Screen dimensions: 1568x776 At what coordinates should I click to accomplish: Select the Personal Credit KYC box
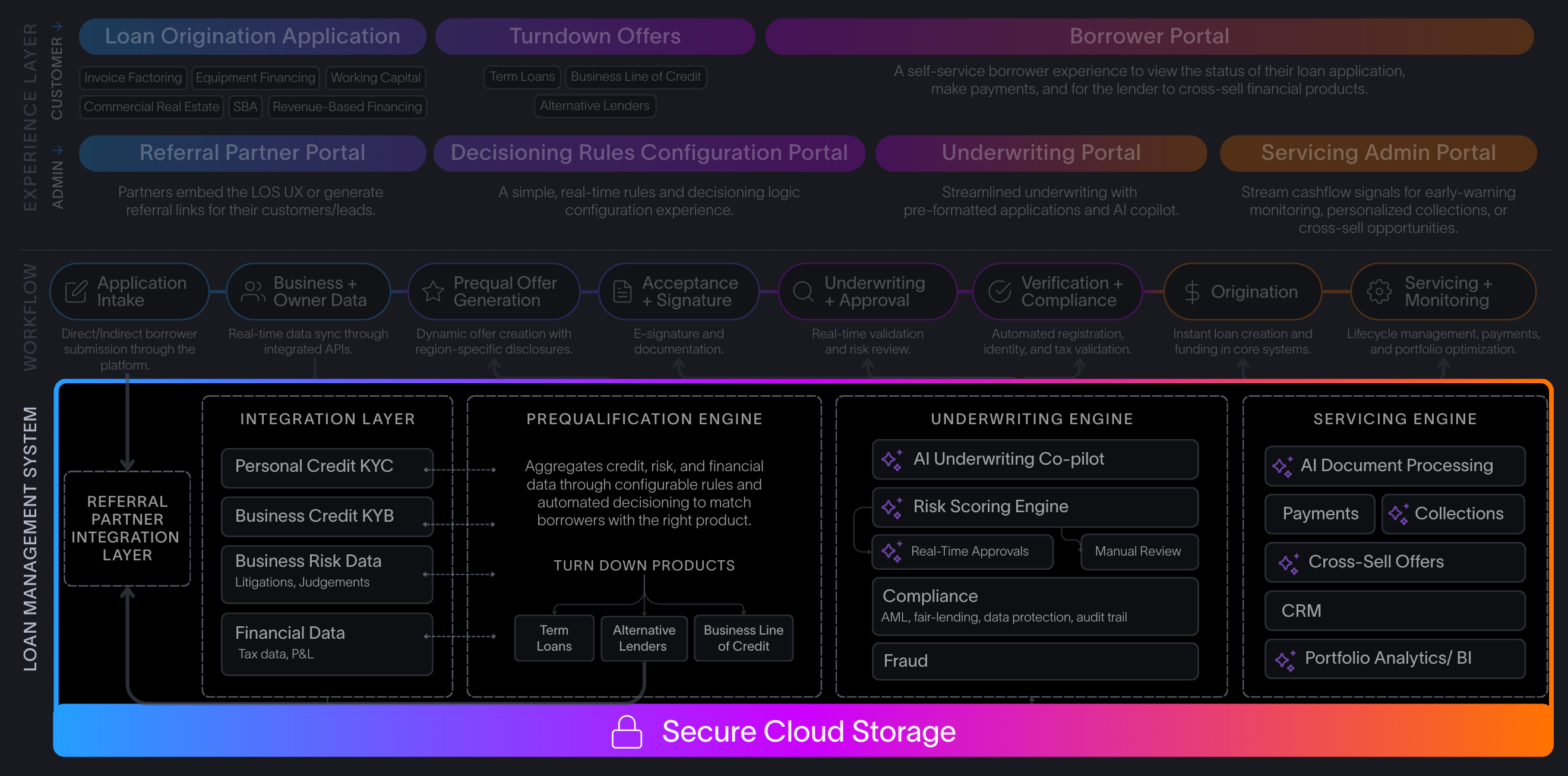(x=327, y=467)
